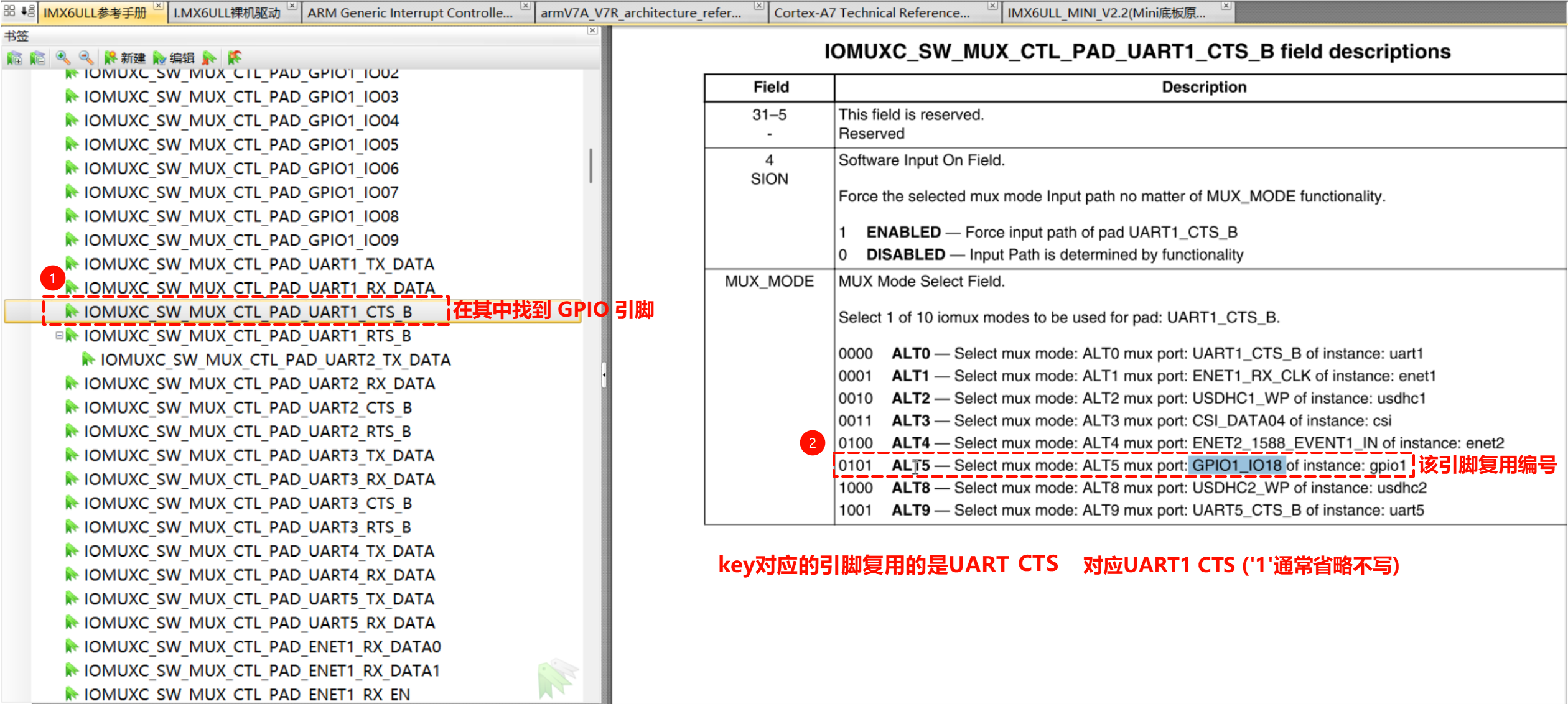Close the IMX6ULL参考手册 tab
This screenshot has width=1568, height=704.
click(x=159, y=6)
